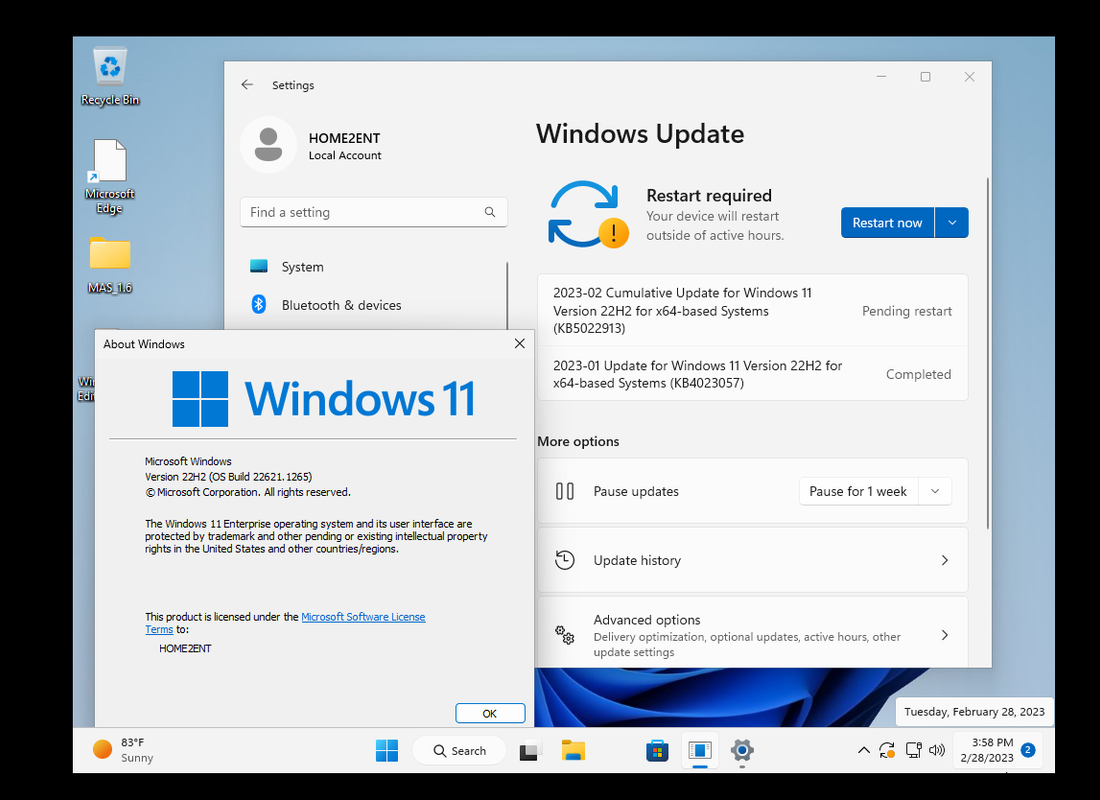Click Restart now button
This screenshot has height=800, width=1100.
[x=887, y=222]
